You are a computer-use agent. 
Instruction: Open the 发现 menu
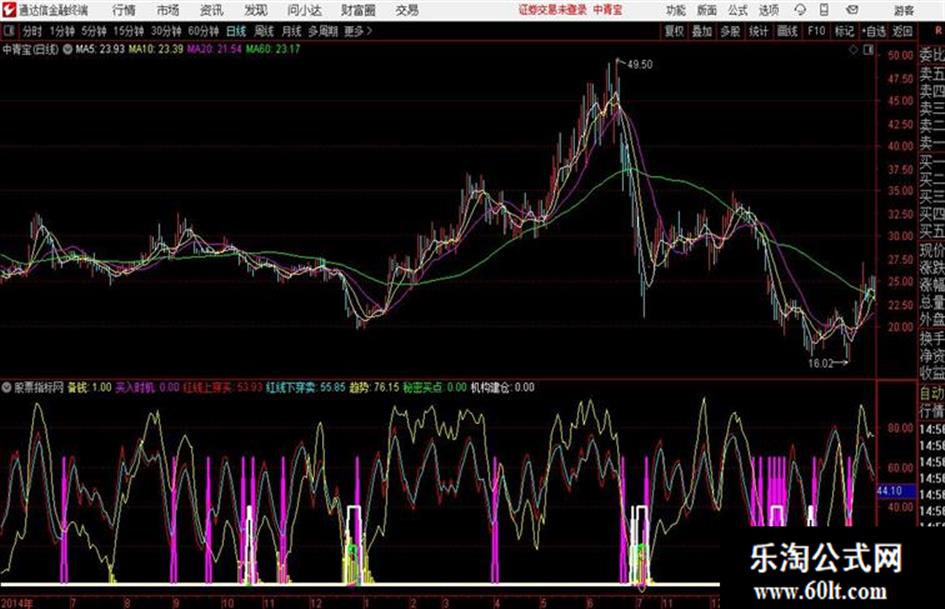(x=256, y=10)
